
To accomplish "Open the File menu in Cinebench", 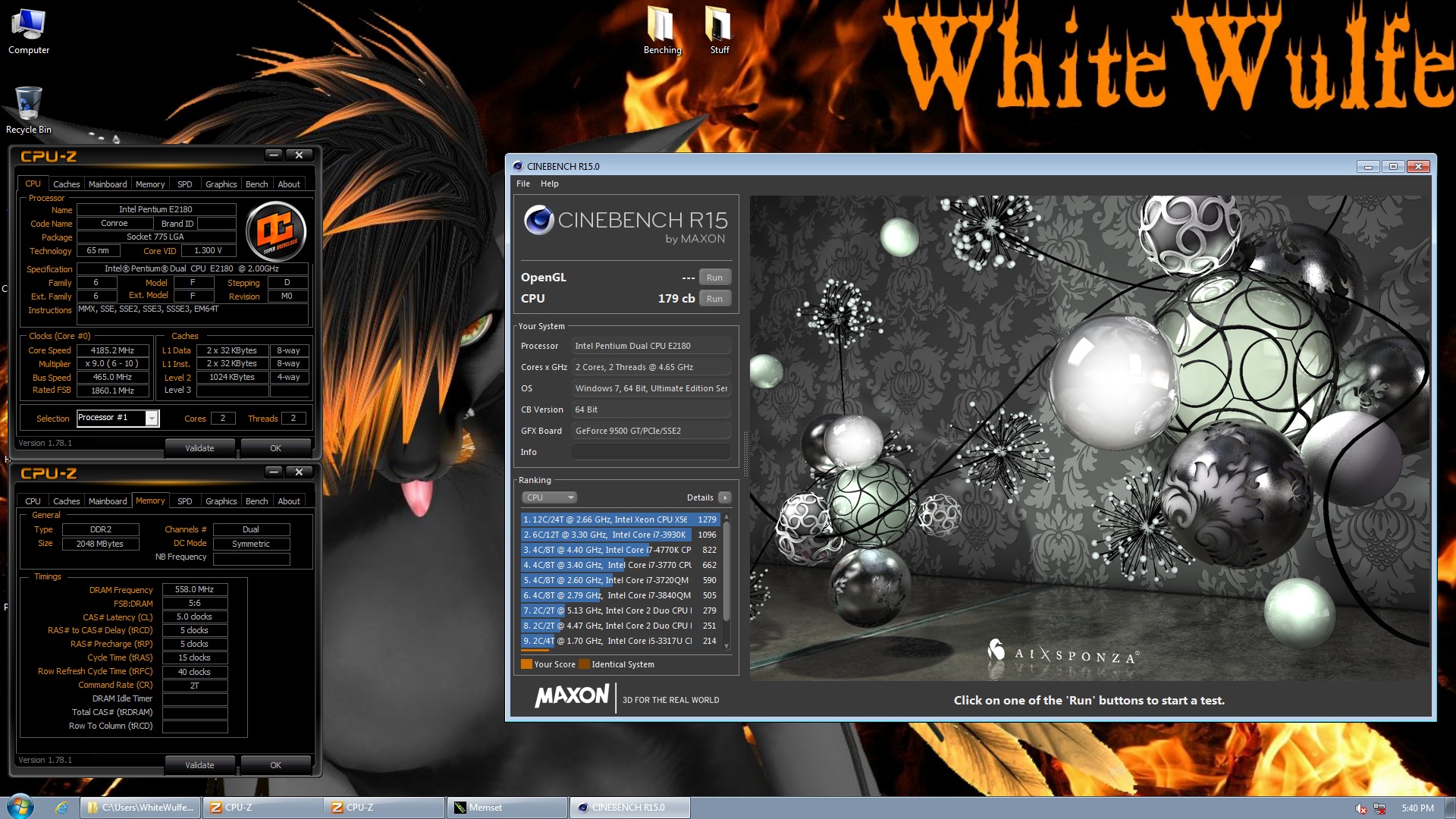I will pos(523,184).
